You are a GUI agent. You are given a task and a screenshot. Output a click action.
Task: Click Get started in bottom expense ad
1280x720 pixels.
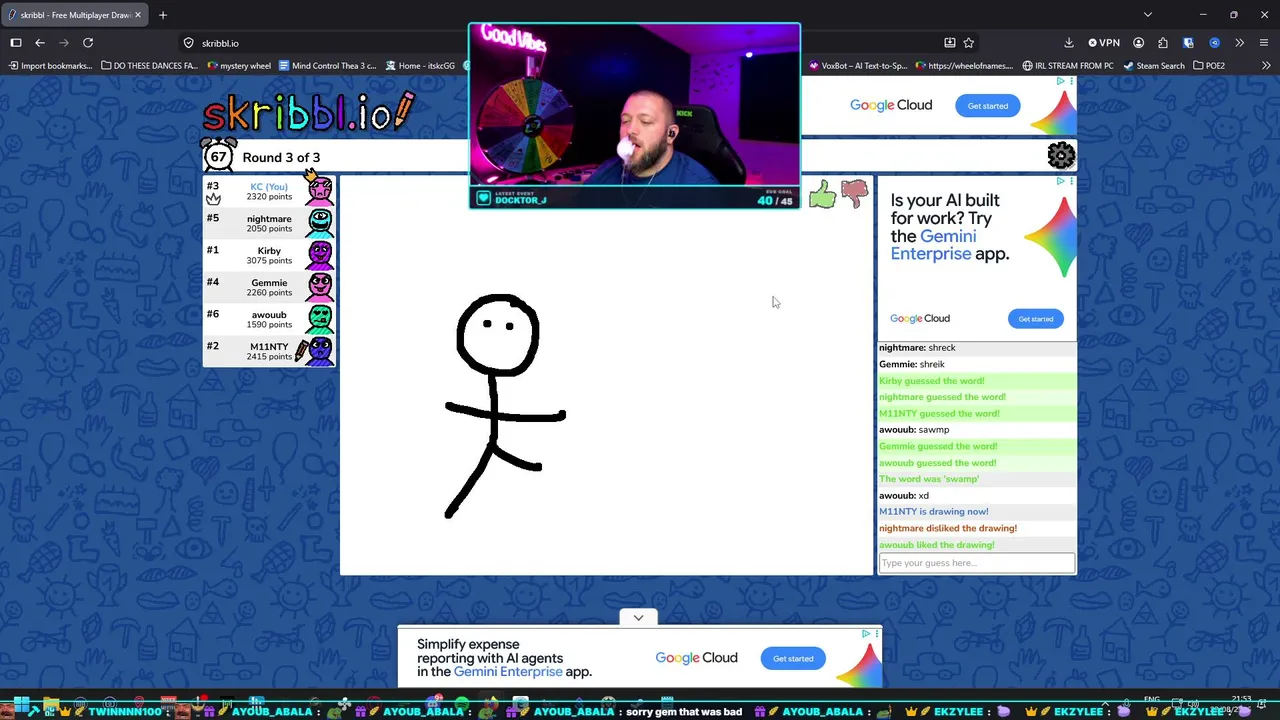coord(793,658)
